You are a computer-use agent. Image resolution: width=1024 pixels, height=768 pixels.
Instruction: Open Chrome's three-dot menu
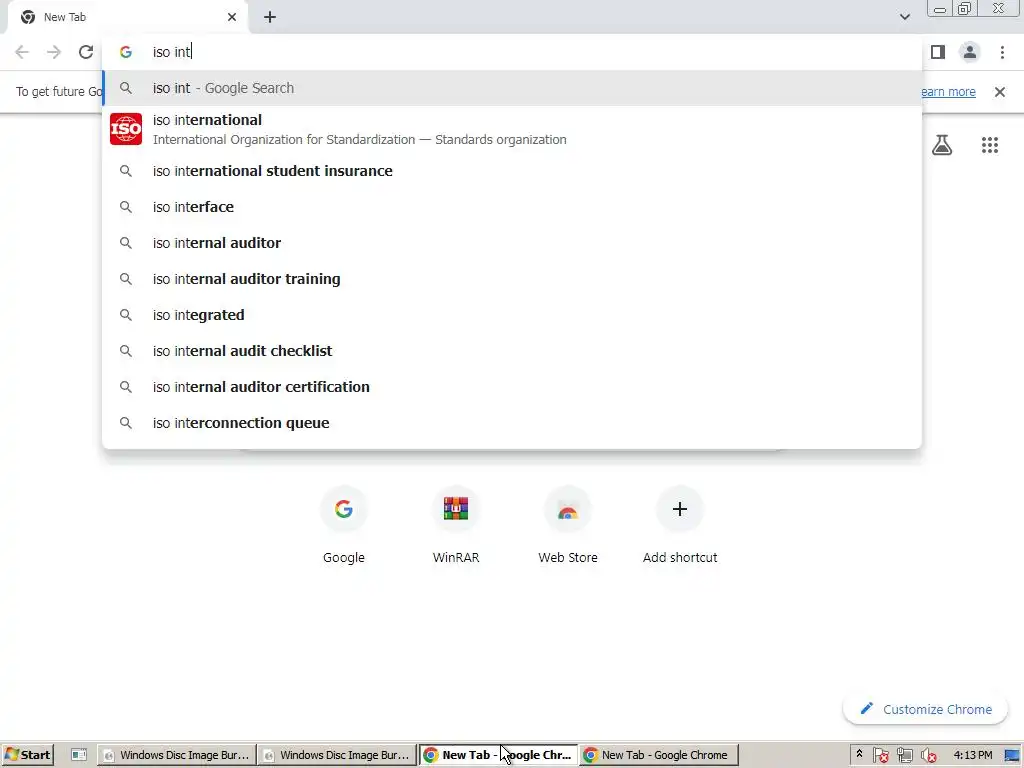1002,52
